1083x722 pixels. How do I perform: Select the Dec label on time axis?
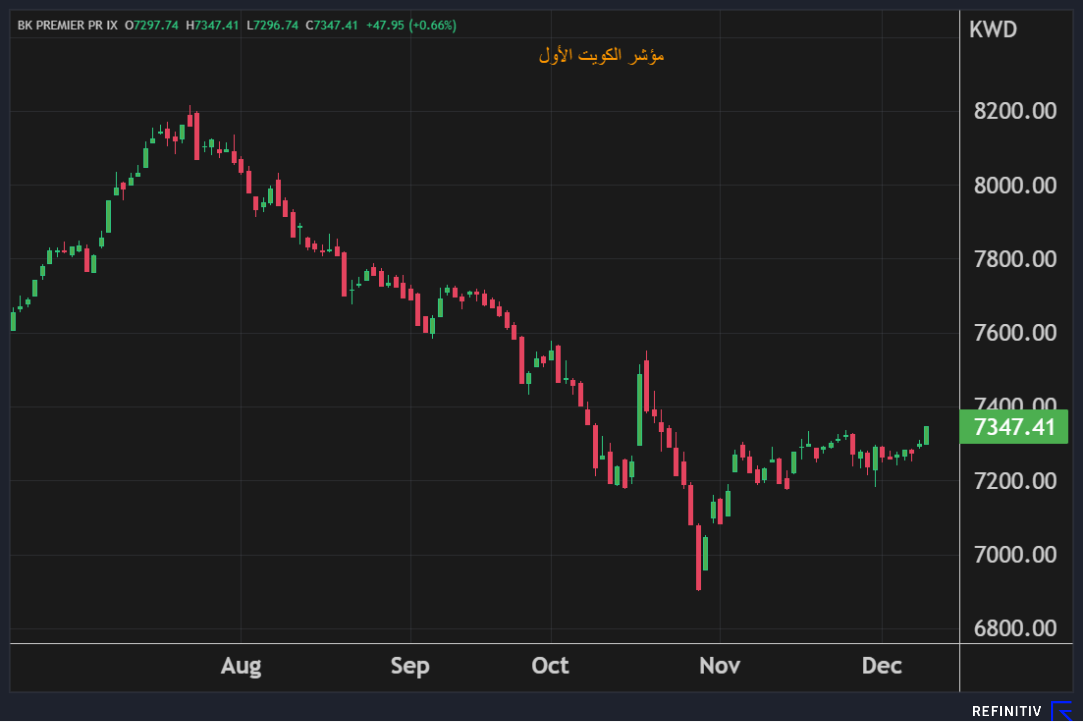(882, 666)
